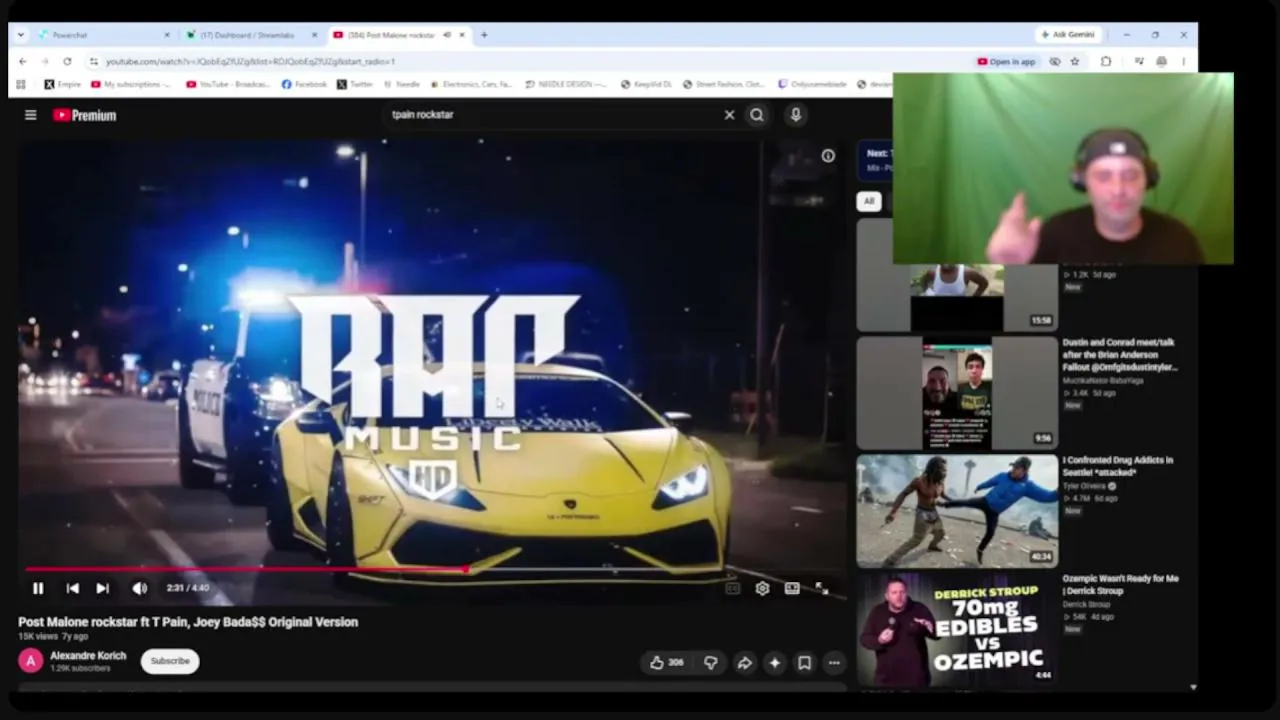Pause the playing video

point(38,588)
